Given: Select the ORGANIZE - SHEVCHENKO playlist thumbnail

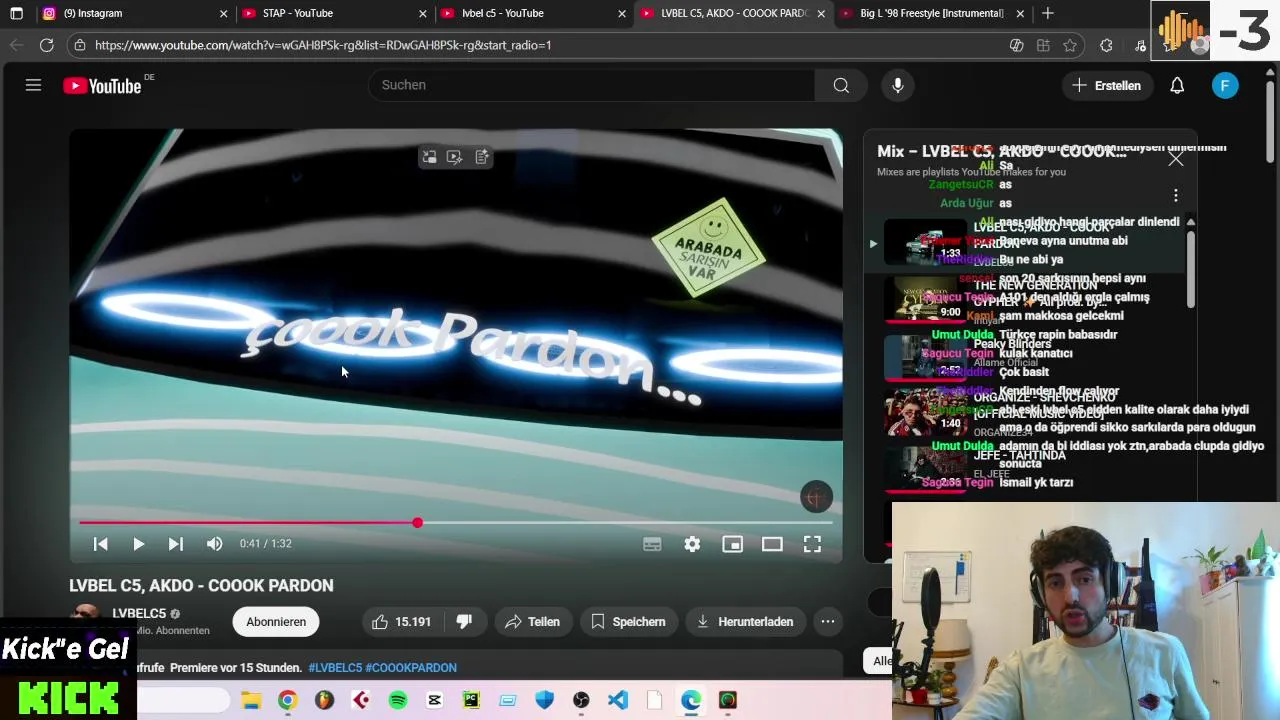Looking at the screenshot, I should point(926,411).
